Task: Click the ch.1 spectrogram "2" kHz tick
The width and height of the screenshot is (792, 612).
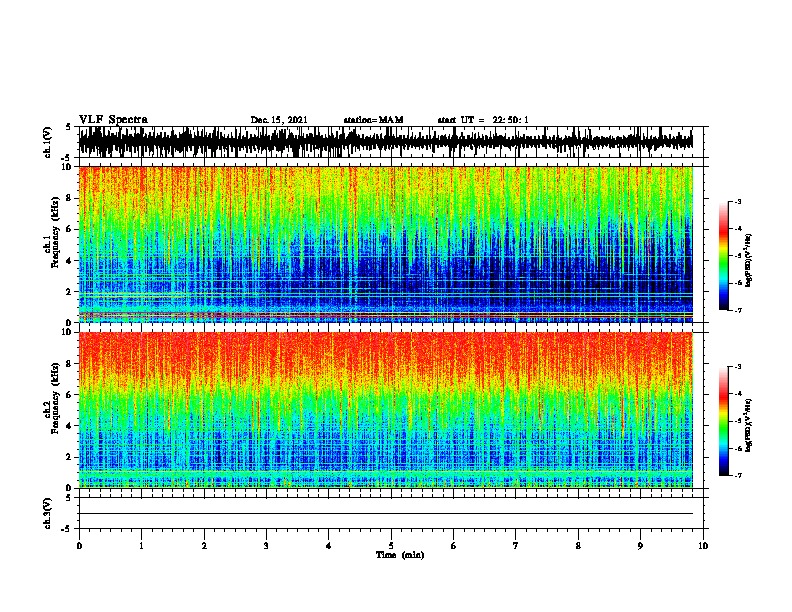Action: (70, 291)
